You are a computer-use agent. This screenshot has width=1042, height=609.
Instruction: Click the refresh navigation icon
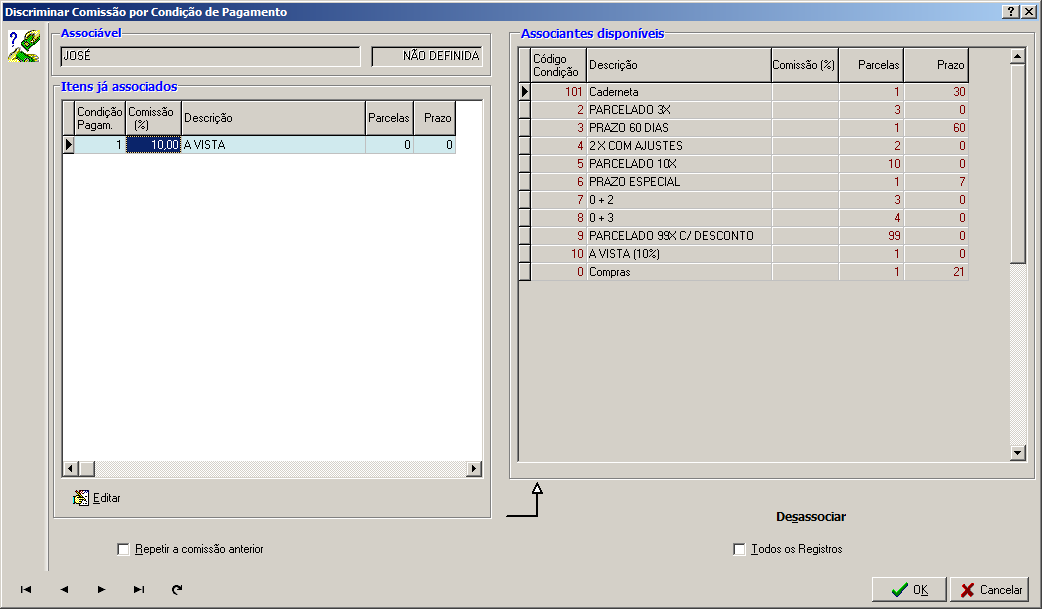pos(177,590)
